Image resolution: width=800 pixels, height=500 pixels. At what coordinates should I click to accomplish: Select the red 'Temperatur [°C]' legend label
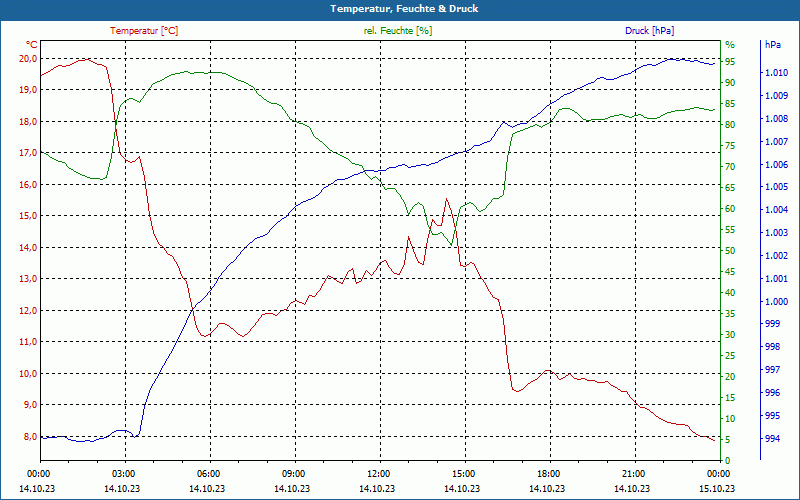point(144,31)
